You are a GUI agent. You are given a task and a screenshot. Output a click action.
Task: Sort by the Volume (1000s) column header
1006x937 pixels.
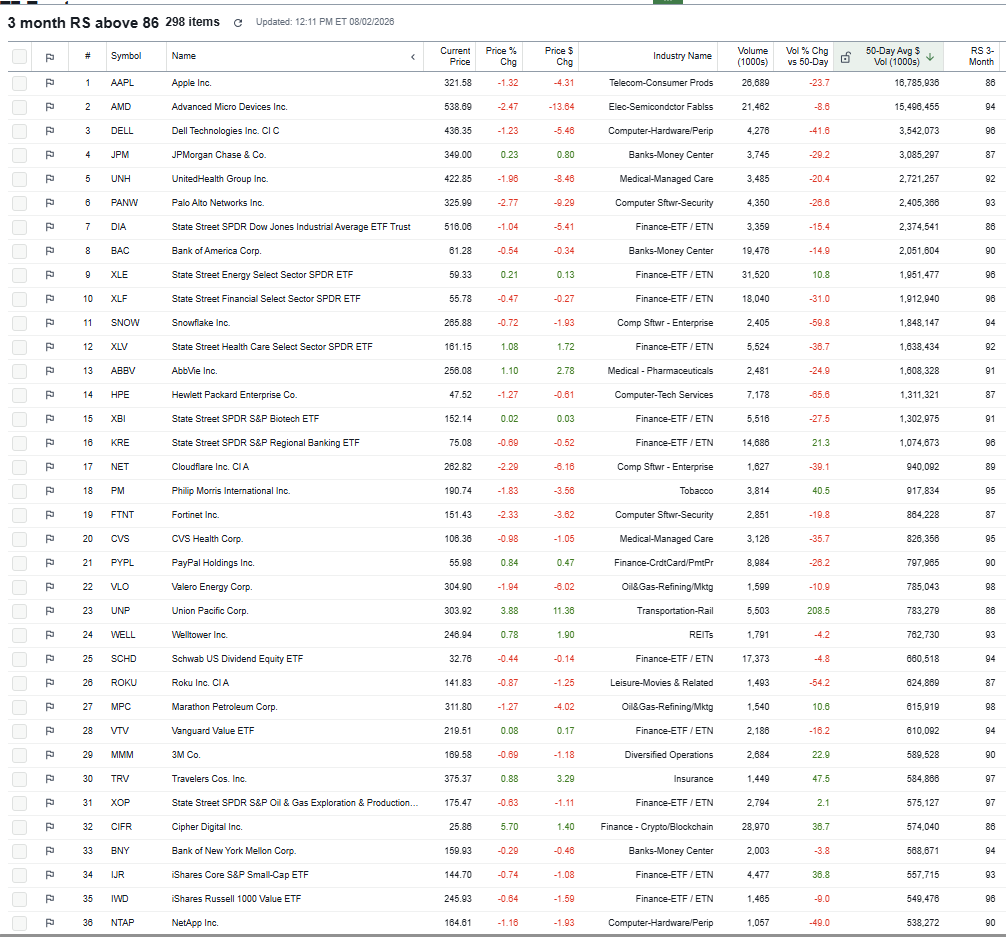(752, 56)
